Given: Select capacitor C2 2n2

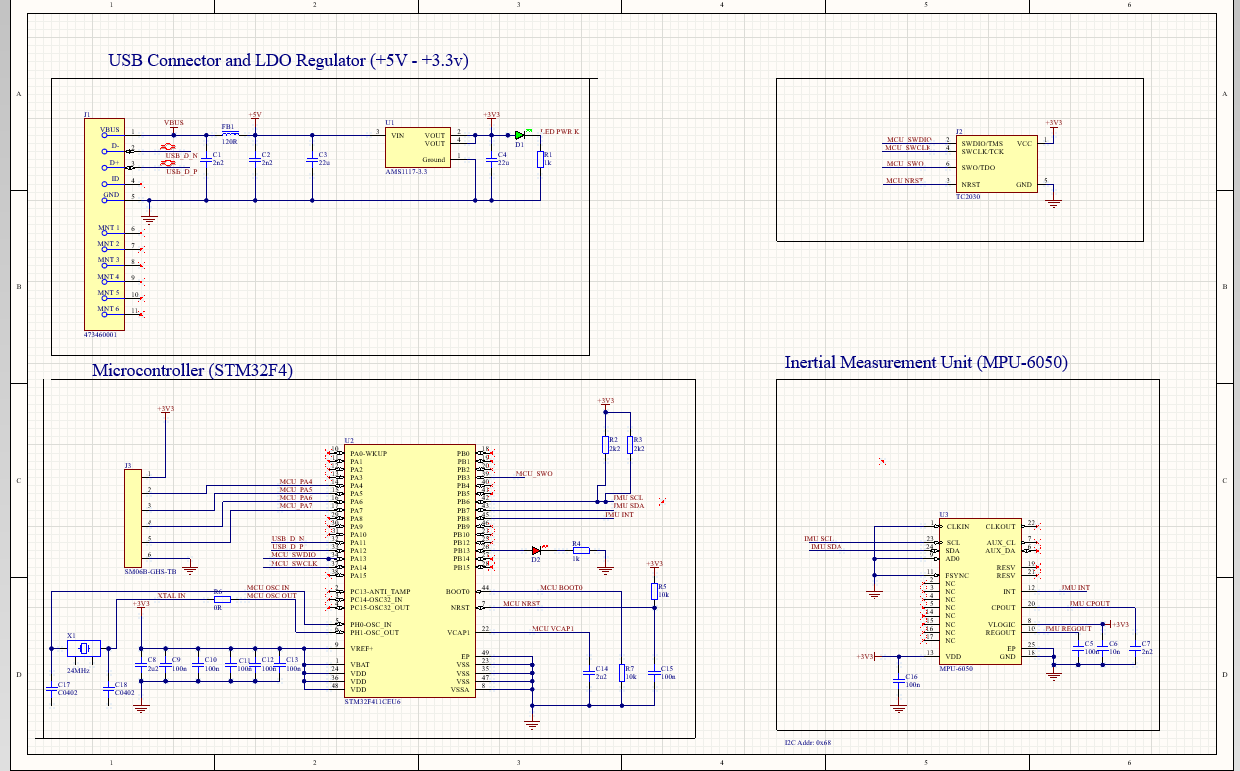Looking at the screenshot, I should click(254, 158).
